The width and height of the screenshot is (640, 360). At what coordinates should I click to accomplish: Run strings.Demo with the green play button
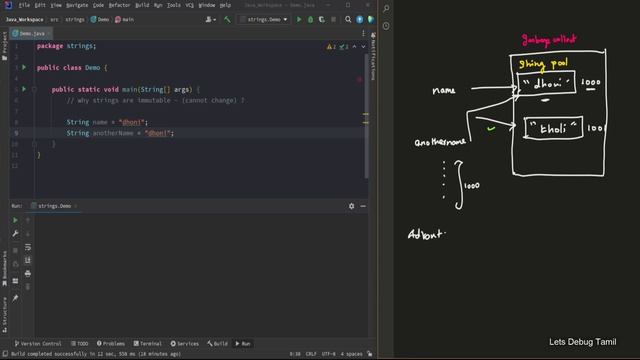[x=299, y=19]
